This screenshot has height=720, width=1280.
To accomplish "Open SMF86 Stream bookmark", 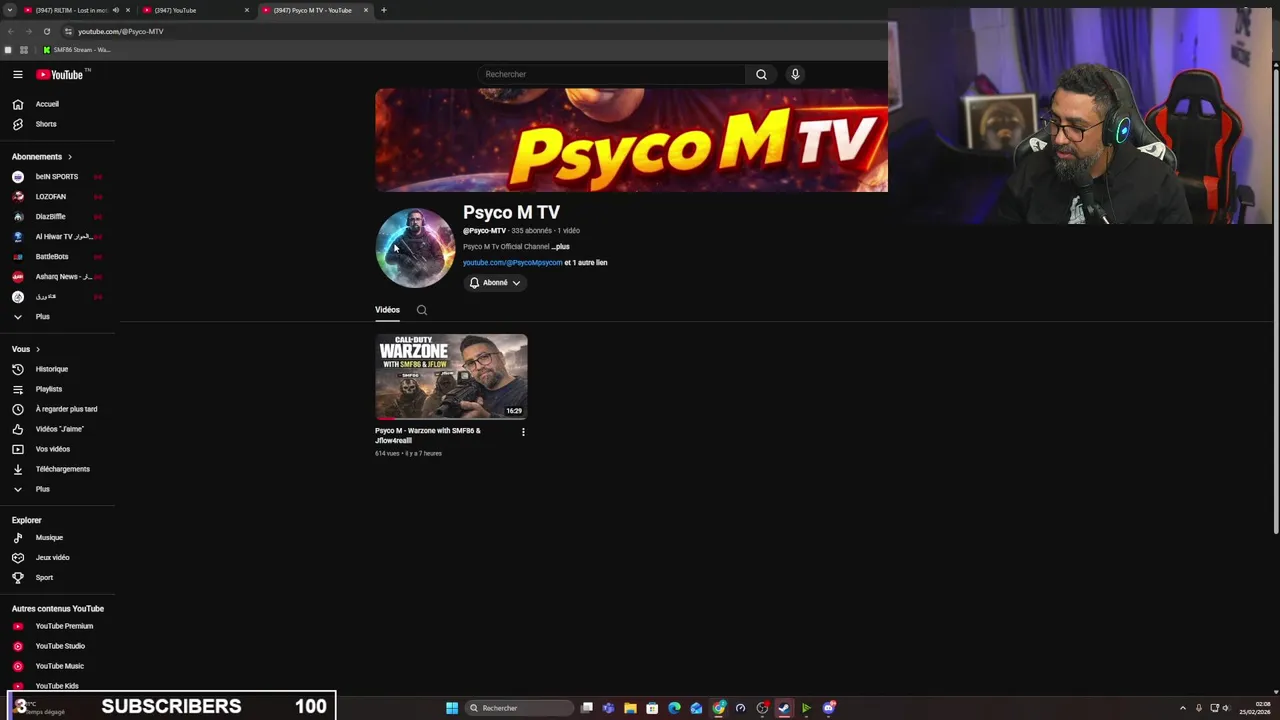I will tap(76, 50).
